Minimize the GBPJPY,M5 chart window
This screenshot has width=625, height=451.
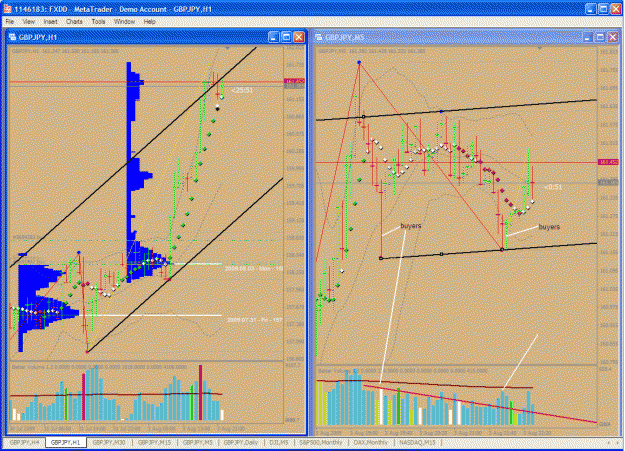pos(588,37)
